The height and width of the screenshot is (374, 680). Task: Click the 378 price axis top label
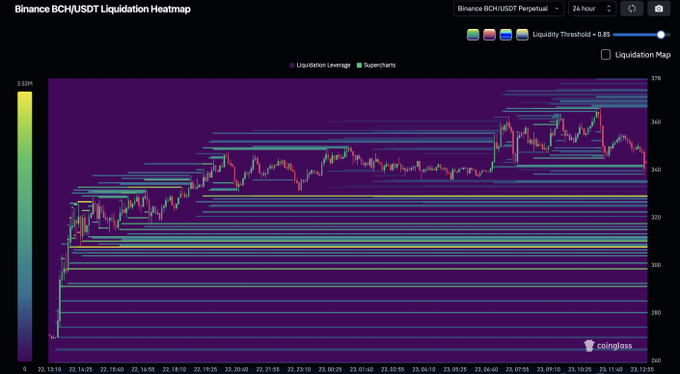(655, 79)
